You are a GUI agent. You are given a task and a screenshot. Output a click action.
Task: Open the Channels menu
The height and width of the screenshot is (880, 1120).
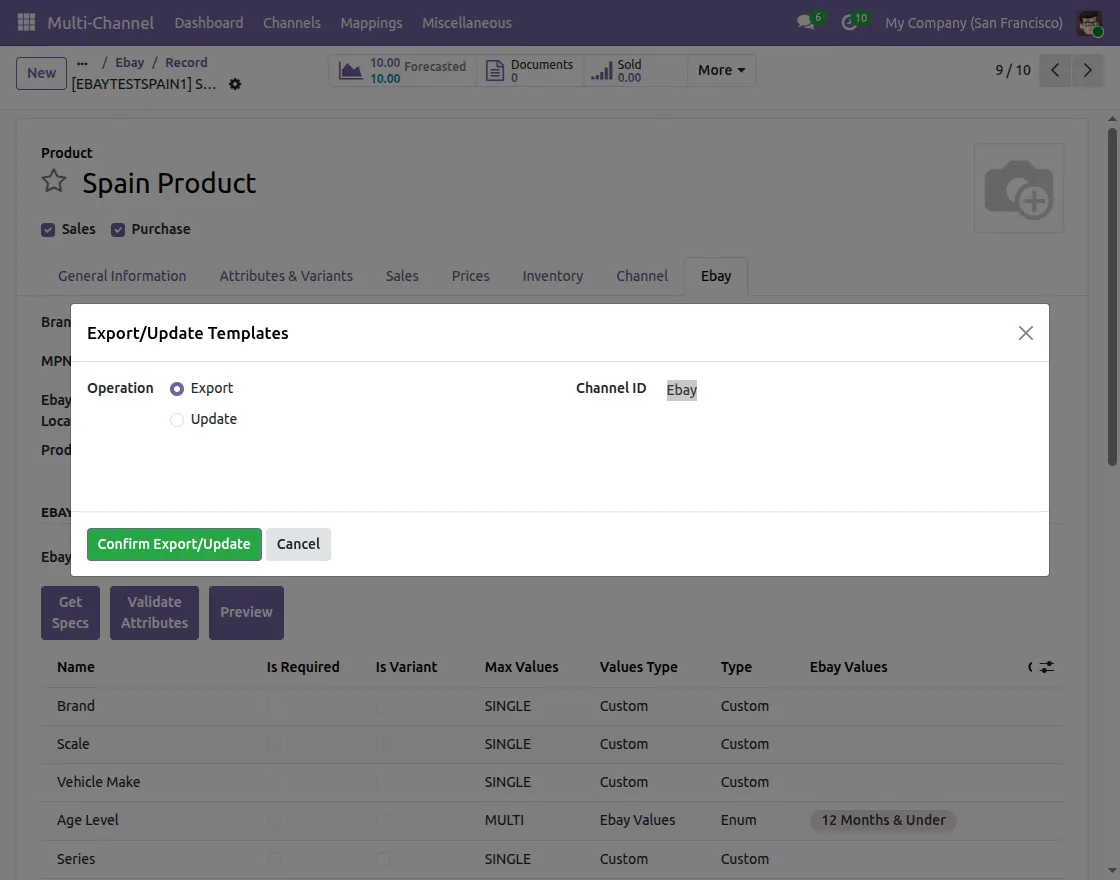291,23
